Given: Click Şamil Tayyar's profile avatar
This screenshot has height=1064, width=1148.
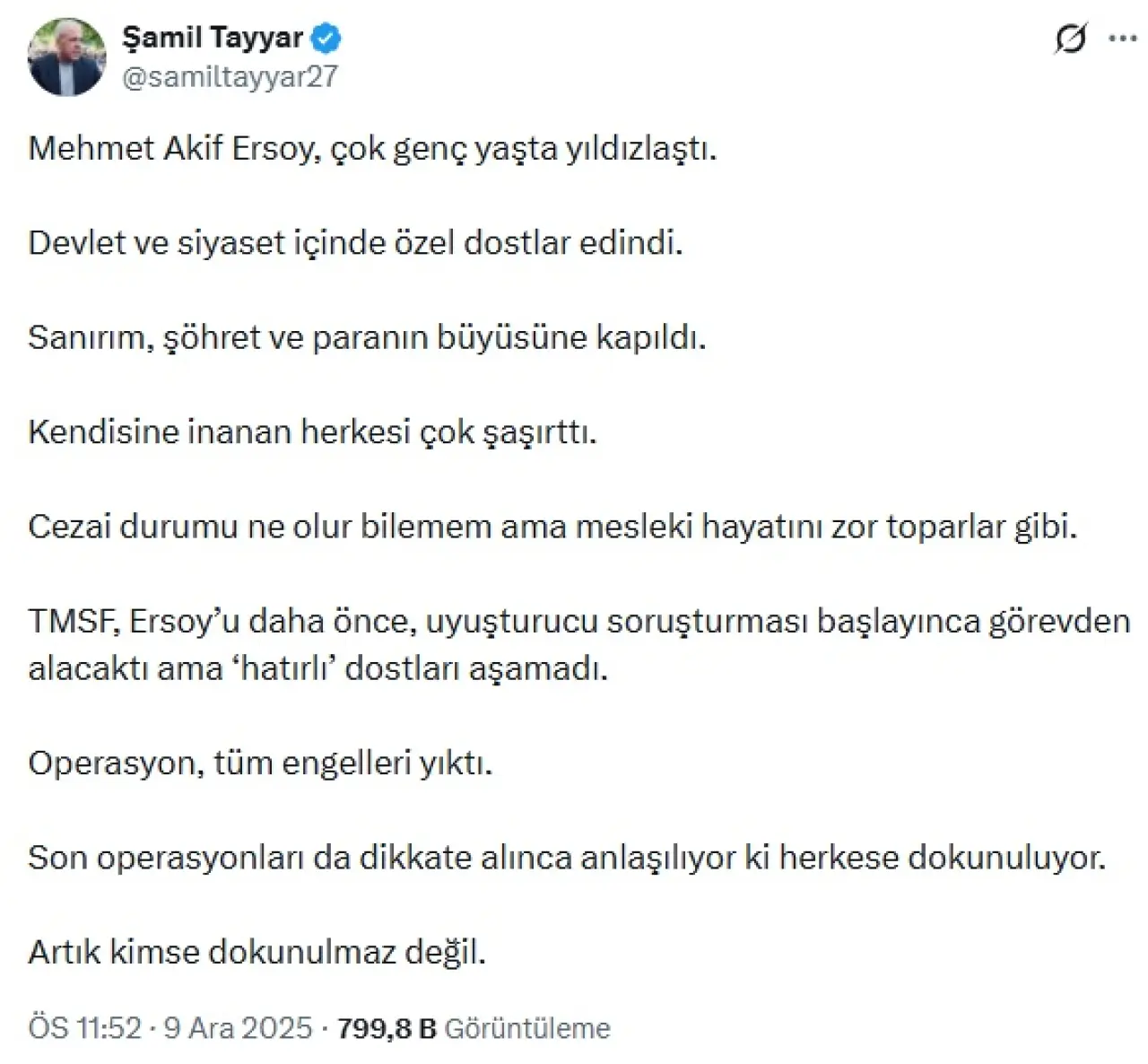Looking at the screenshot, I should 66,57.
